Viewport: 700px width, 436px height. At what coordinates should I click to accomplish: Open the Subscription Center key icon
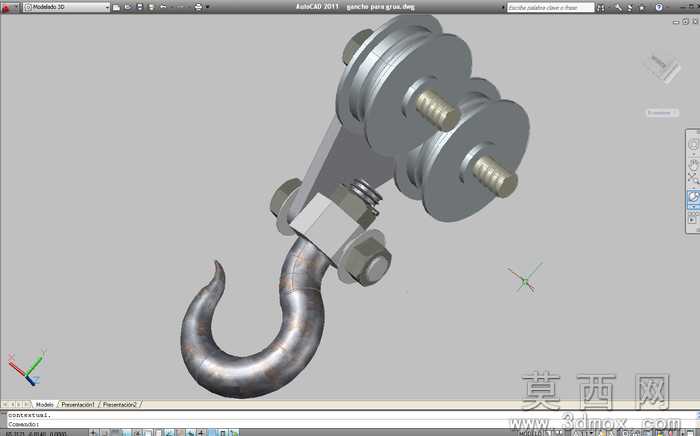coord(618,8)
